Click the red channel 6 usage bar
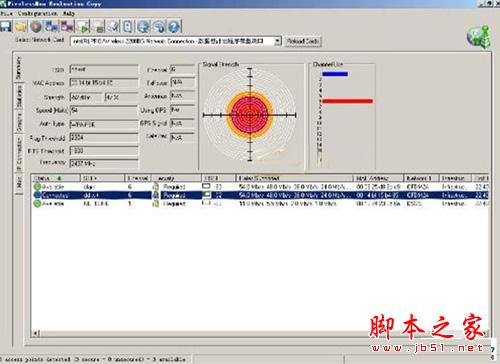500x364 pixels. coord(347,101)
